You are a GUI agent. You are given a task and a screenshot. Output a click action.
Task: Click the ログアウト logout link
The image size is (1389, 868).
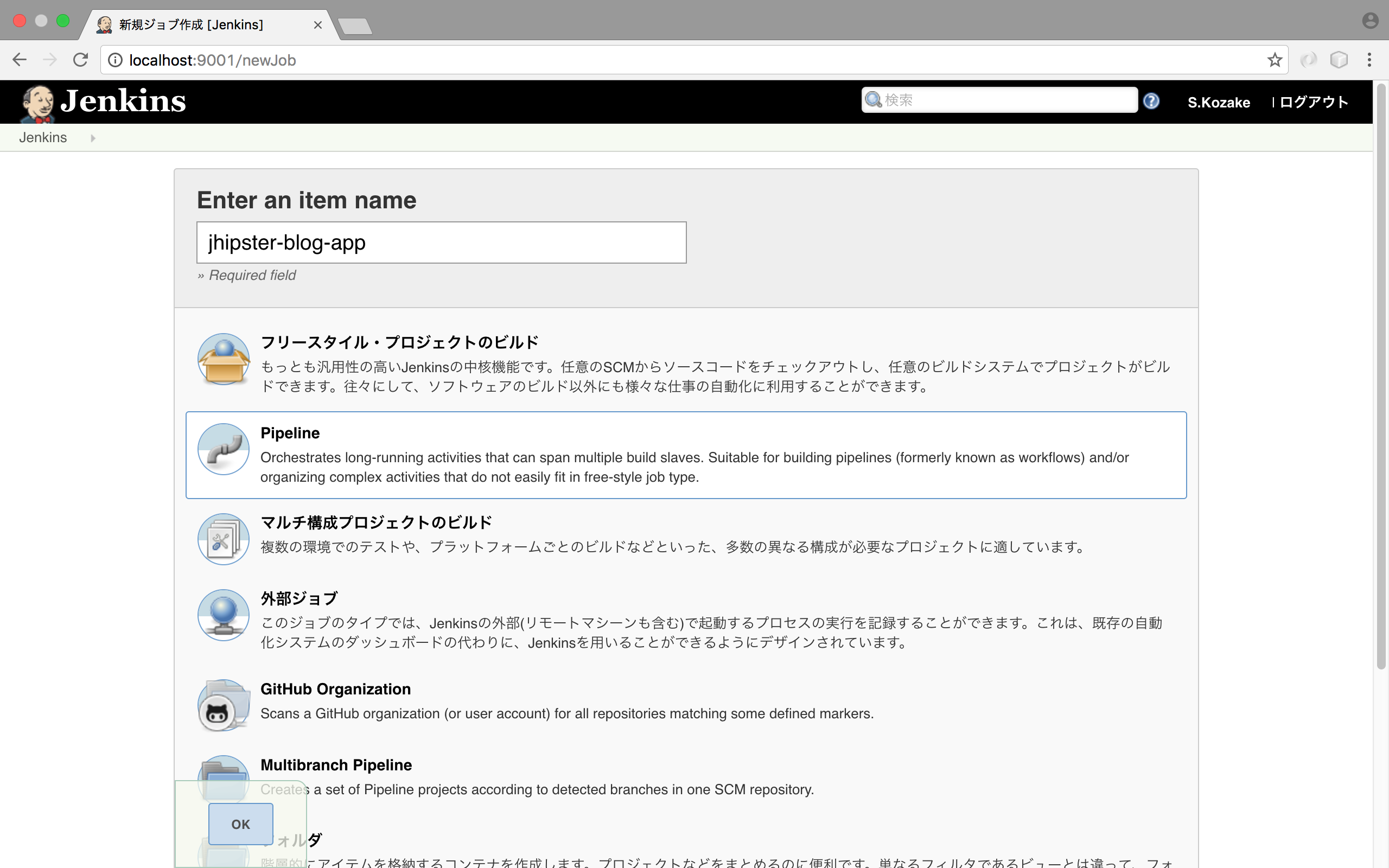(x=1314, y=102)
